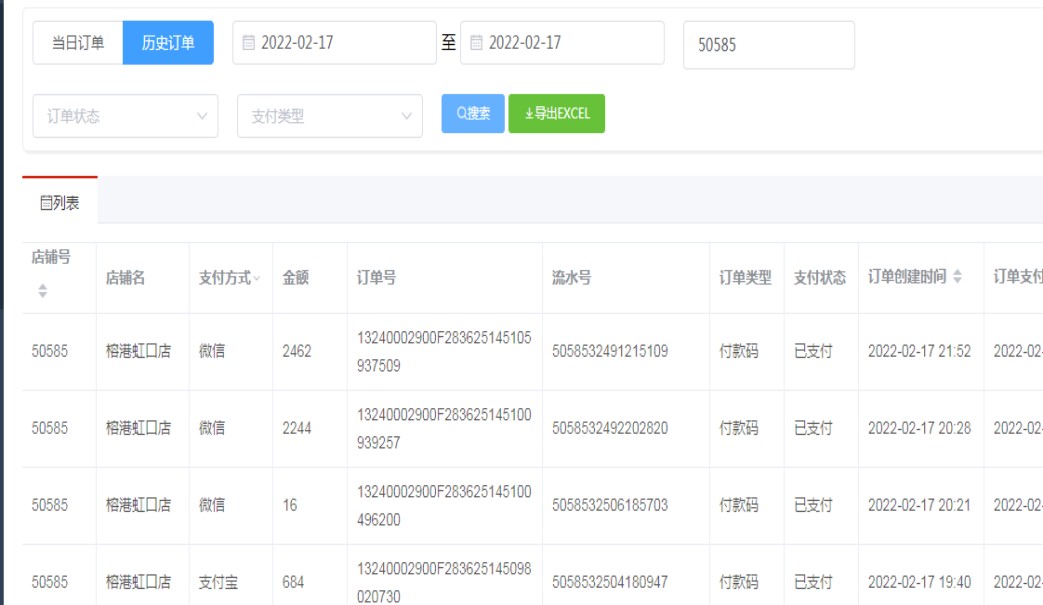Open the 订单状态 dropdown
The height and width of the screenshot is (605, 1043).
[125, 116]
